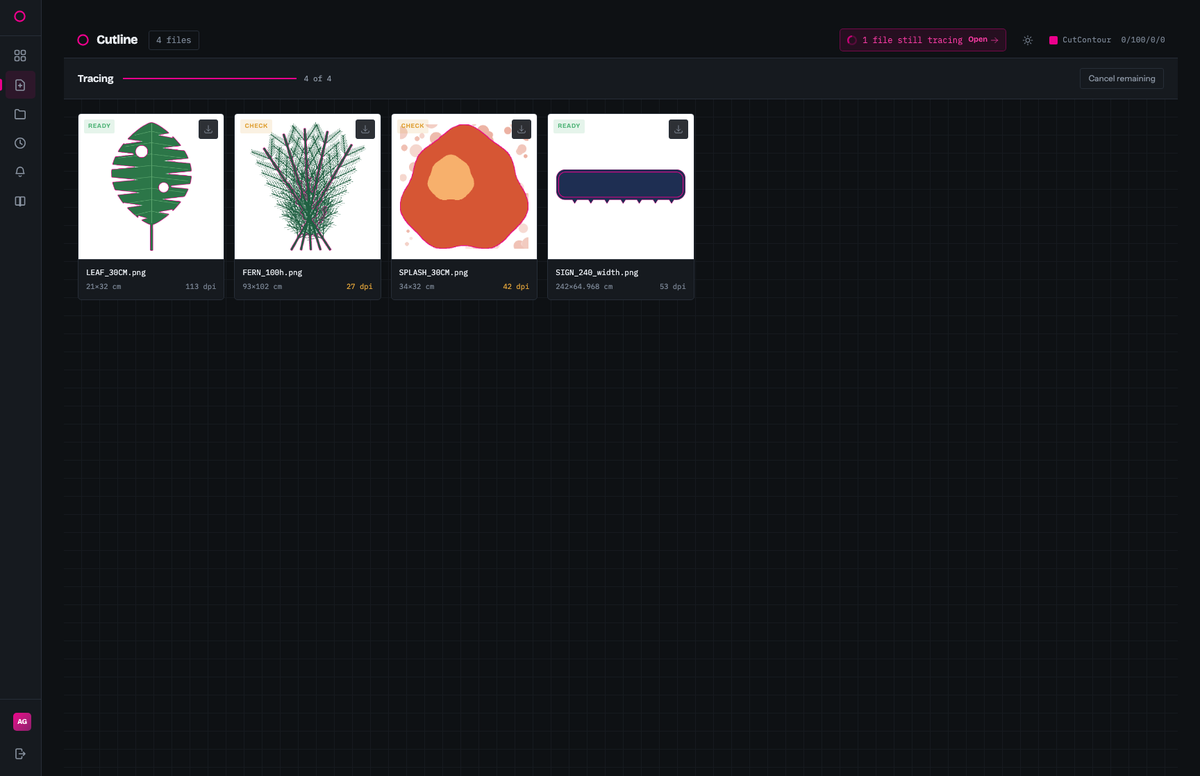Open the folder section in sidebar
The height and width of the screenshot is (776, 1200).
[x=20, y=114]
